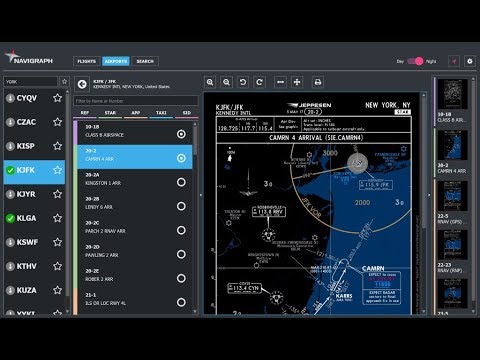Show favorites with star next to search box
The height and width of the screenshot is (360, 480).
(x=64, y=81)
